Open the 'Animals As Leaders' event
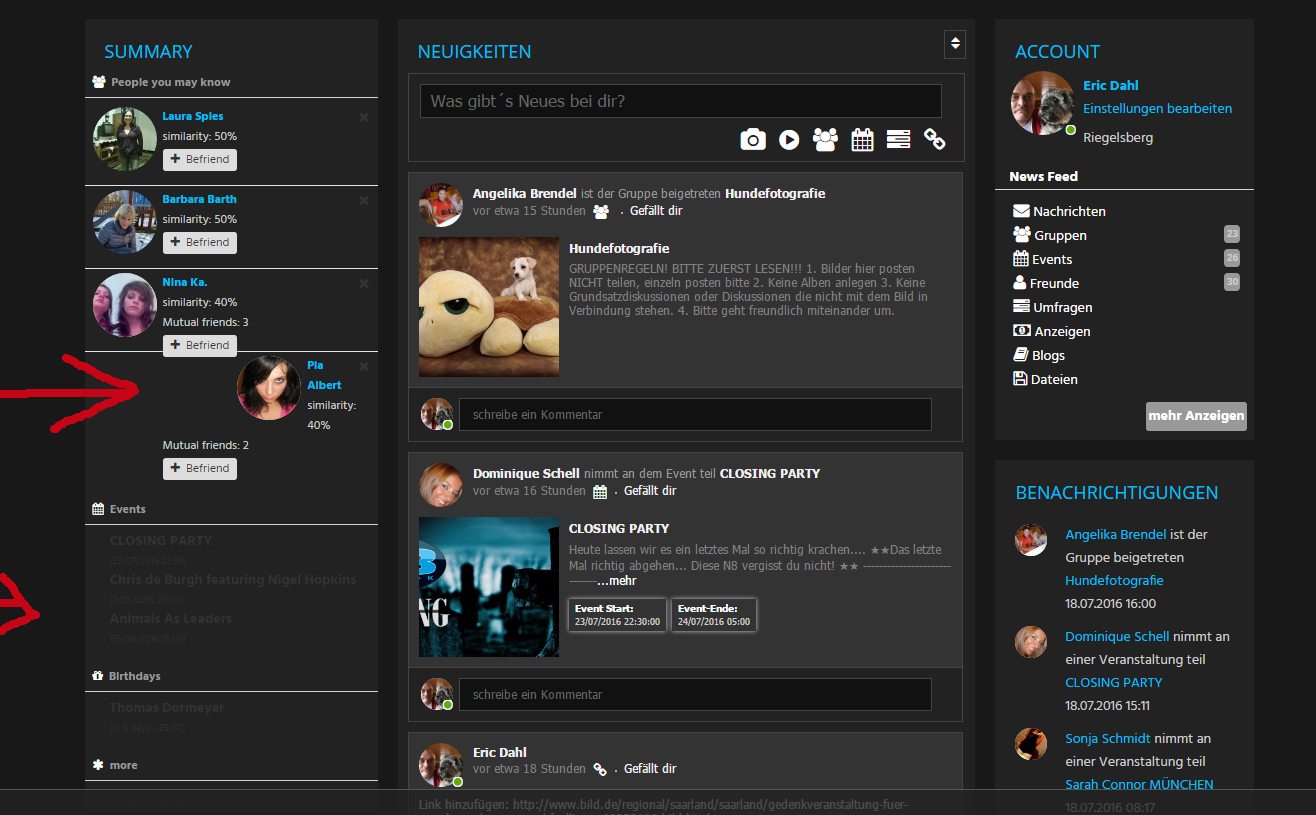 pos(171,619)
